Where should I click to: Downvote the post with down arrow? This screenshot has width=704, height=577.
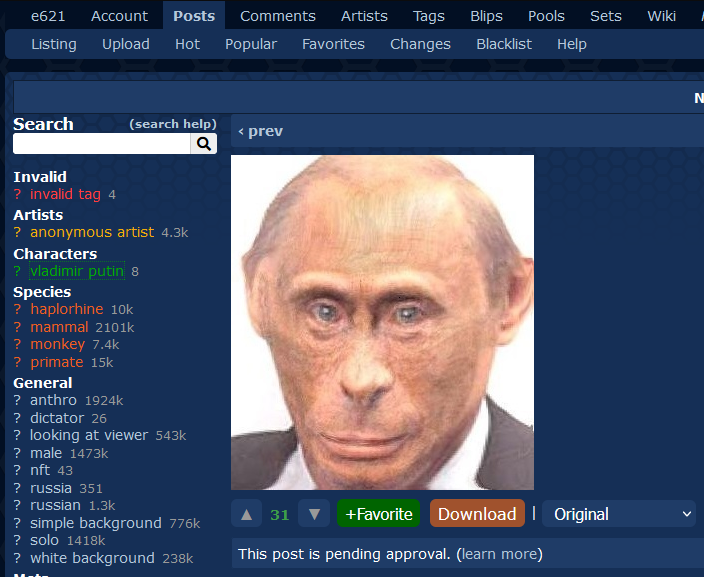click(x=314, y=514)
